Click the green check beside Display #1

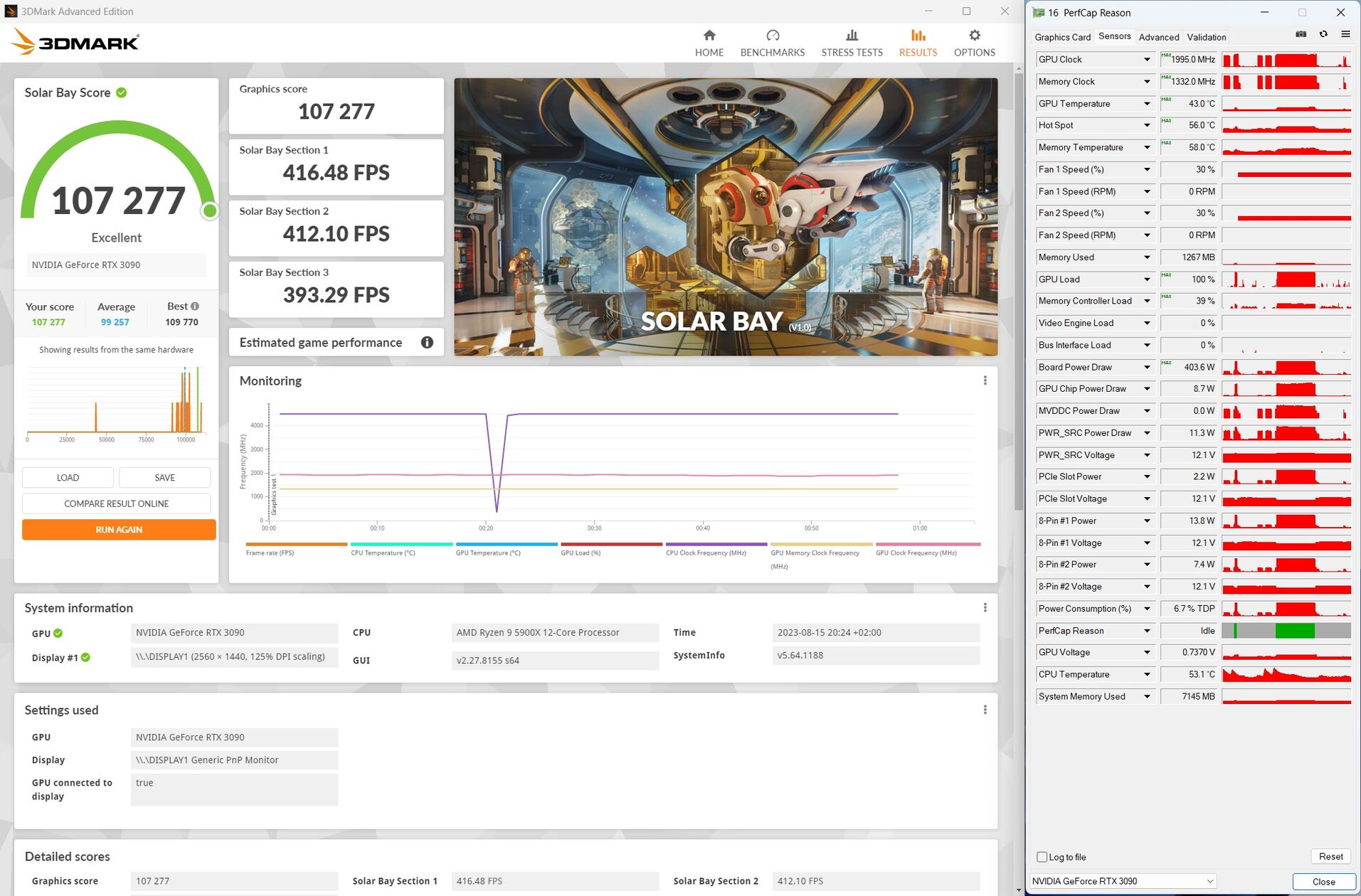(x=85, y=657)
